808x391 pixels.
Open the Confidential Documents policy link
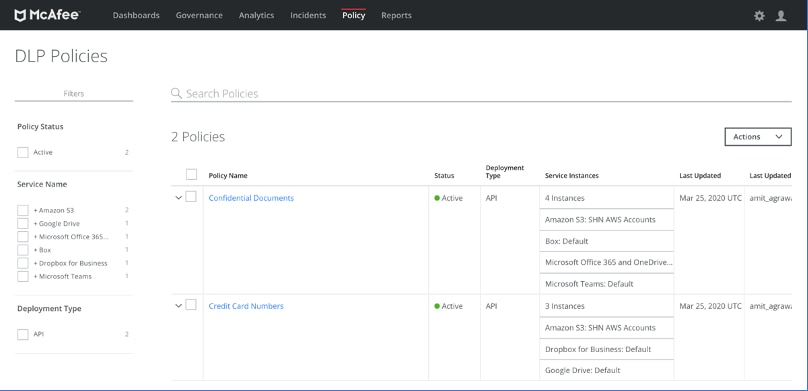[x=251, y=198]
